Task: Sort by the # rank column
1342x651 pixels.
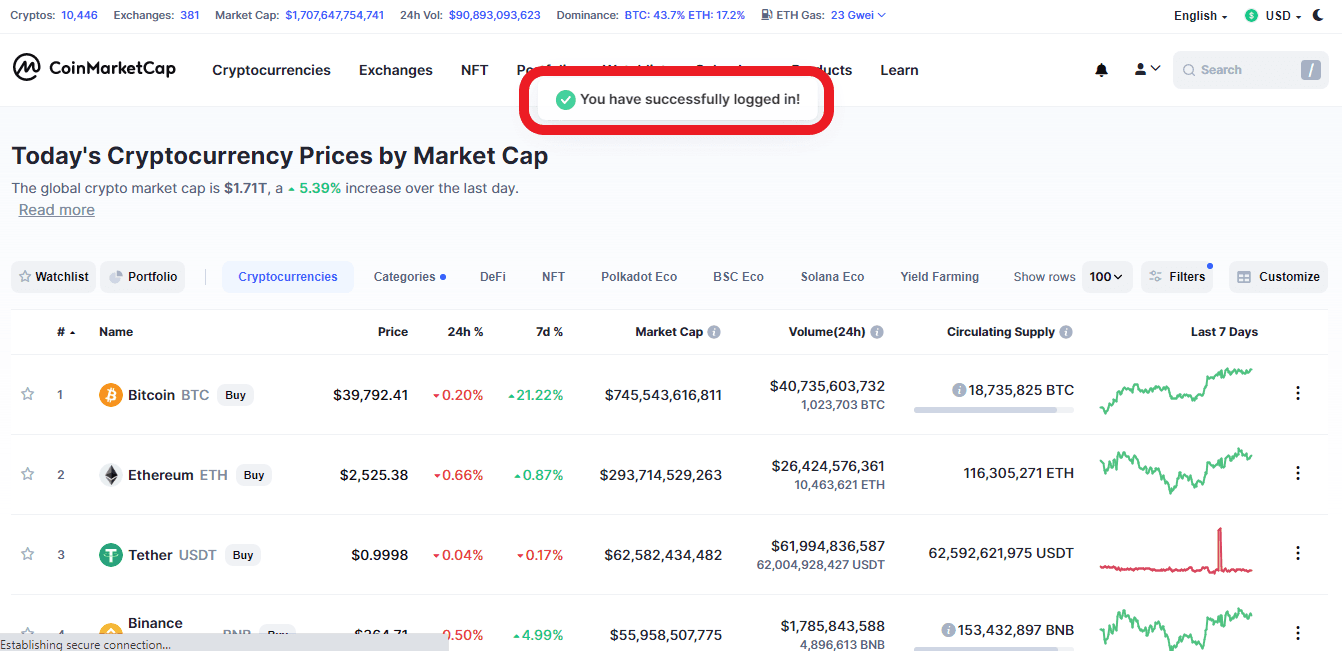Action: pos(66,332)
